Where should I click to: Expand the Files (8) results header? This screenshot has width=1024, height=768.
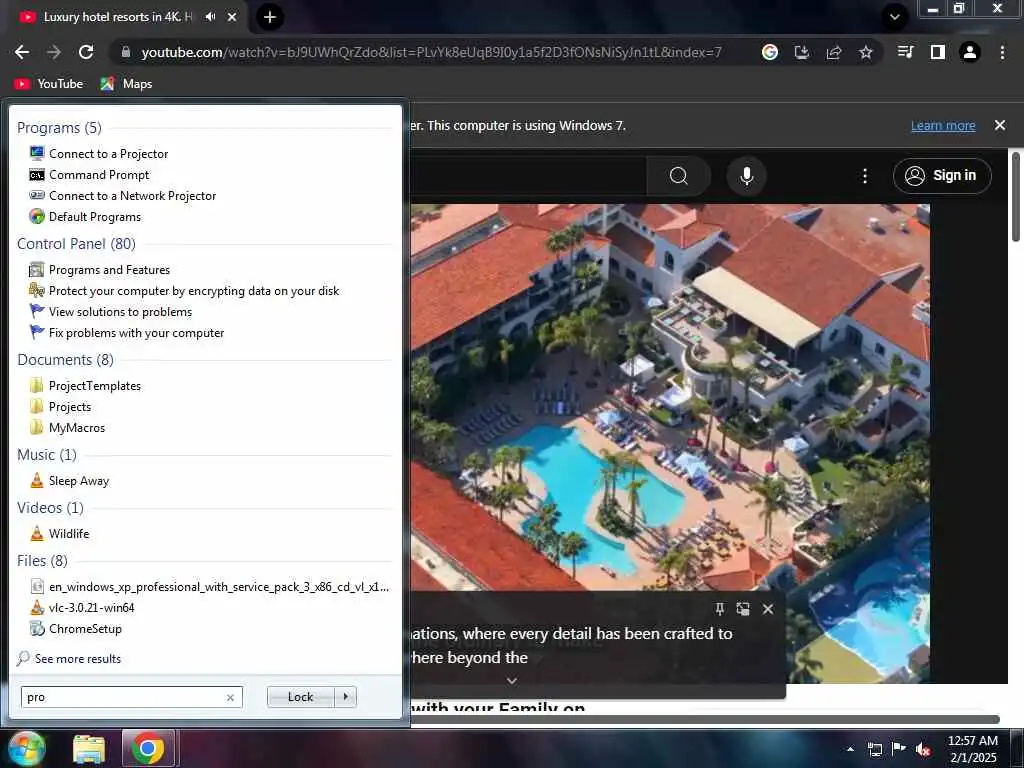coord(42,560)
